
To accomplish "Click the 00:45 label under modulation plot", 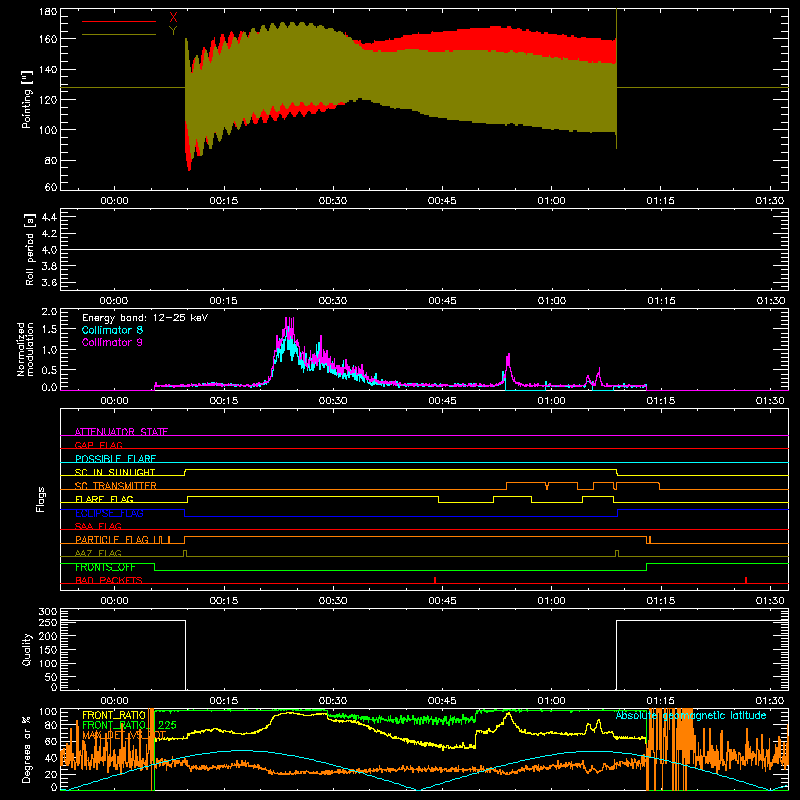I will 442,401.
